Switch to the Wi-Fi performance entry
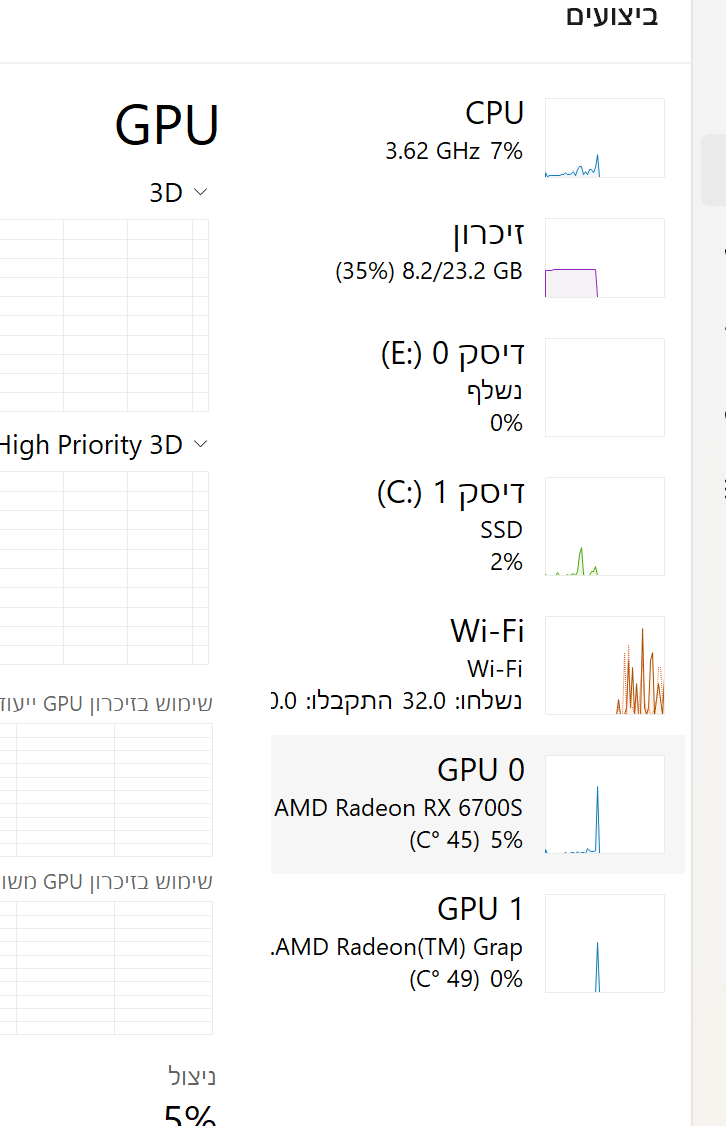726x1126 pixels. [x=450, y=664]
